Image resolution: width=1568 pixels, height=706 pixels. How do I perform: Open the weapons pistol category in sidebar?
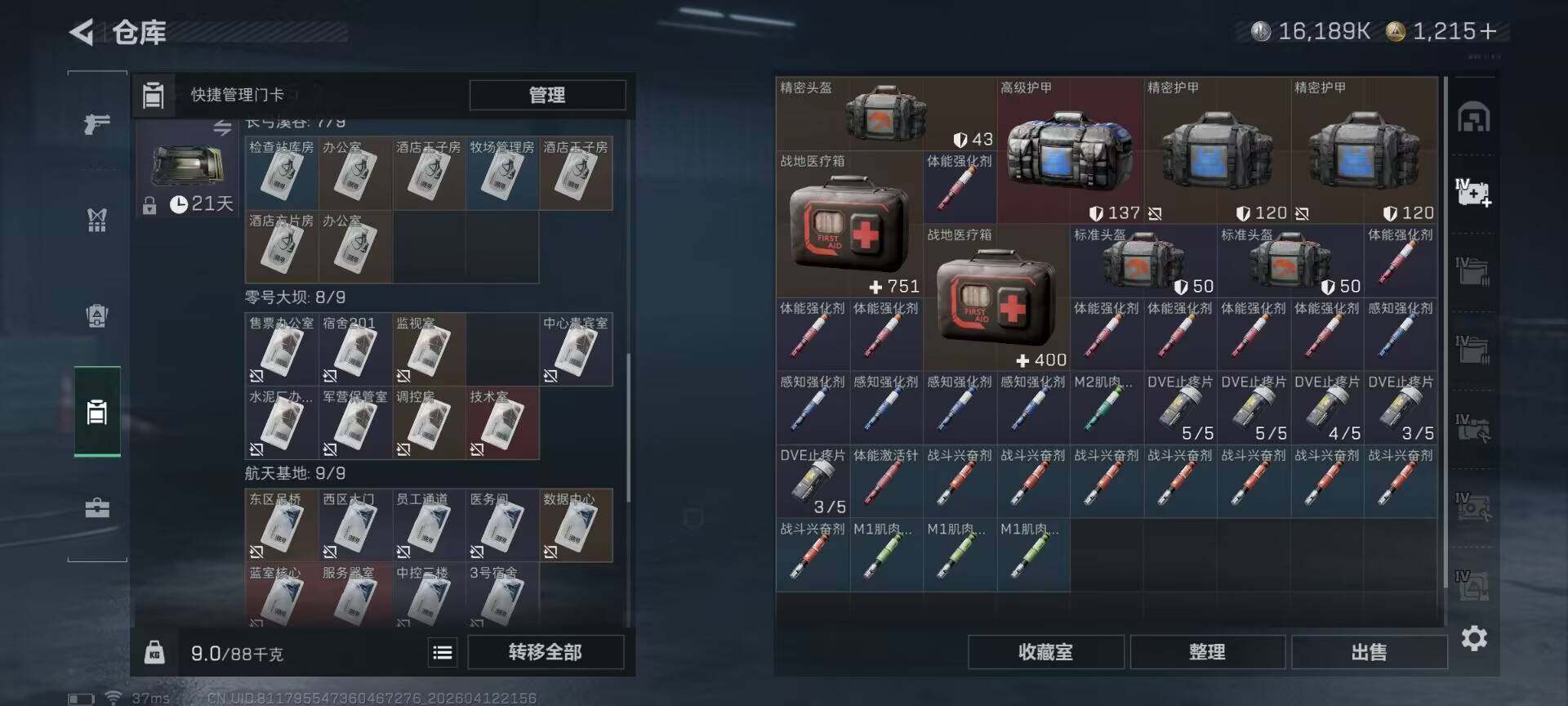[x=97, y=124]
